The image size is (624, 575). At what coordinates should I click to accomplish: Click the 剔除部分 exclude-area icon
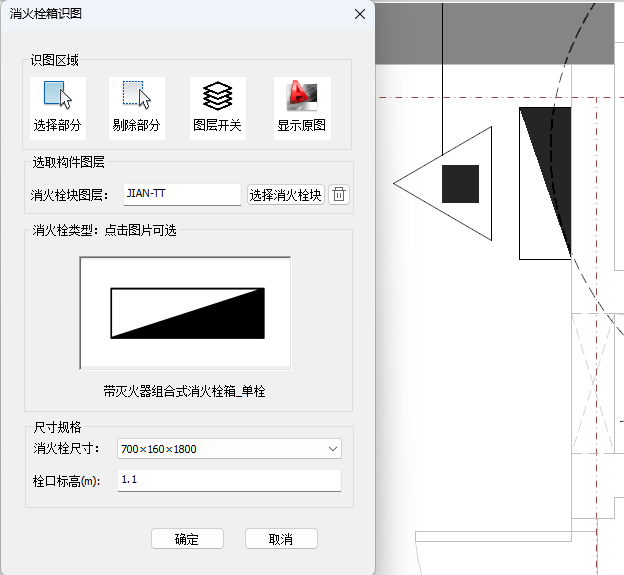(x=136, y=108)
